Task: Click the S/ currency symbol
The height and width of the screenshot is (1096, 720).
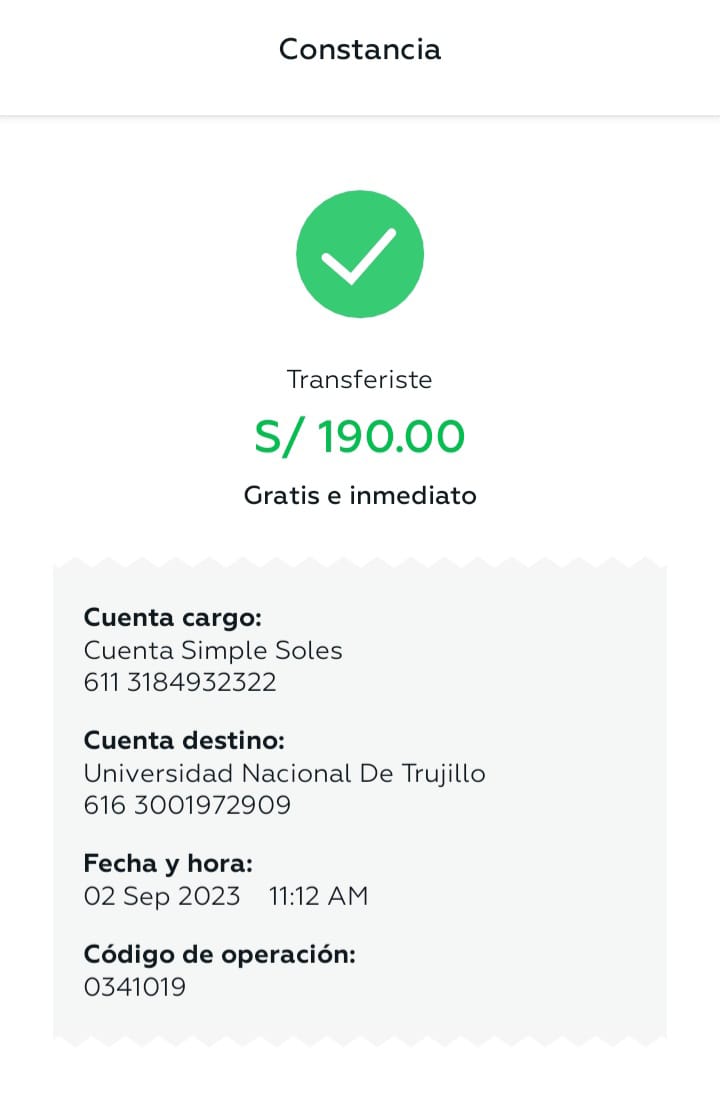Action: pos(280,437)
